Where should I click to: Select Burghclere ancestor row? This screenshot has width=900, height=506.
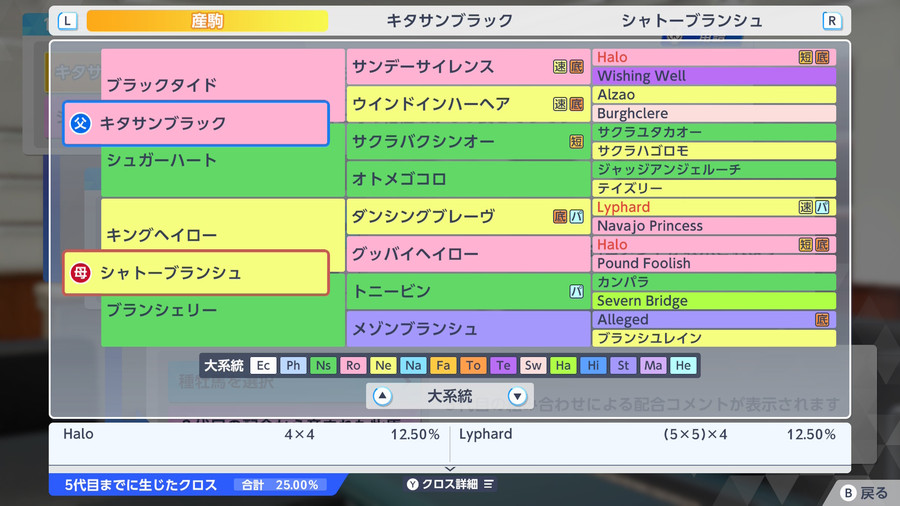pos(714,114)
